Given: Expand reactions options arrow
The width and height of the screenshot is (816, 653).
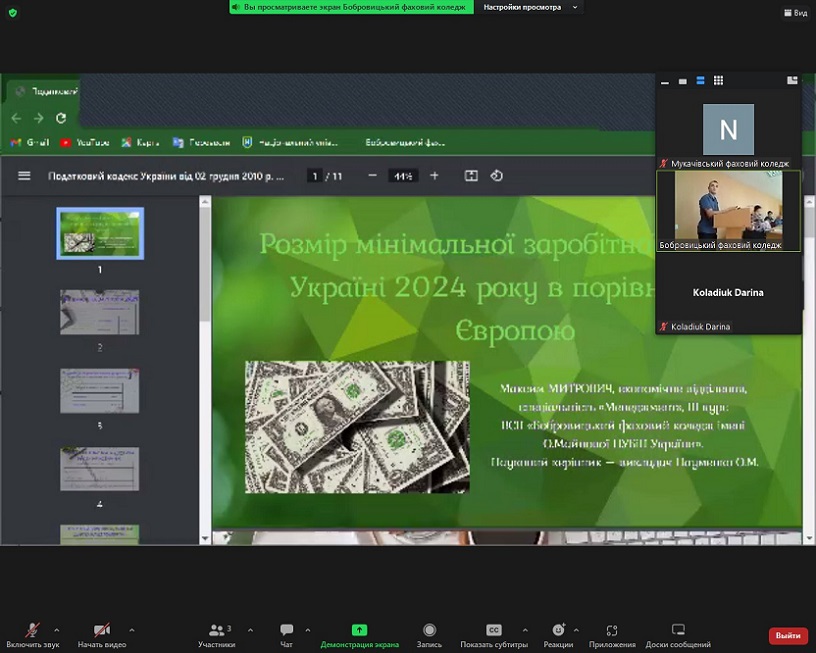Looking at the screenshot, I should pyautogui.click(x=576, y=630).
